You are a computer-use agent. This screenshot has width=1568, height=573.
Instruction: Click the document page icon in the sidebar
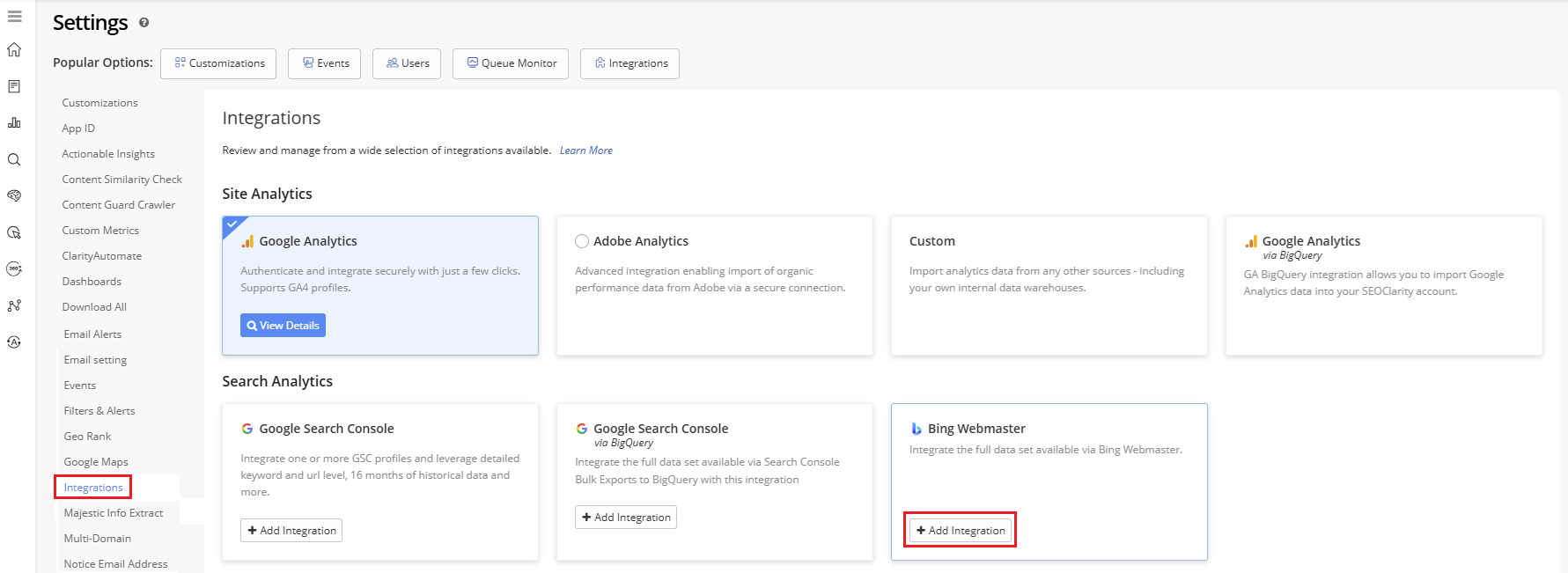(14, 86)
